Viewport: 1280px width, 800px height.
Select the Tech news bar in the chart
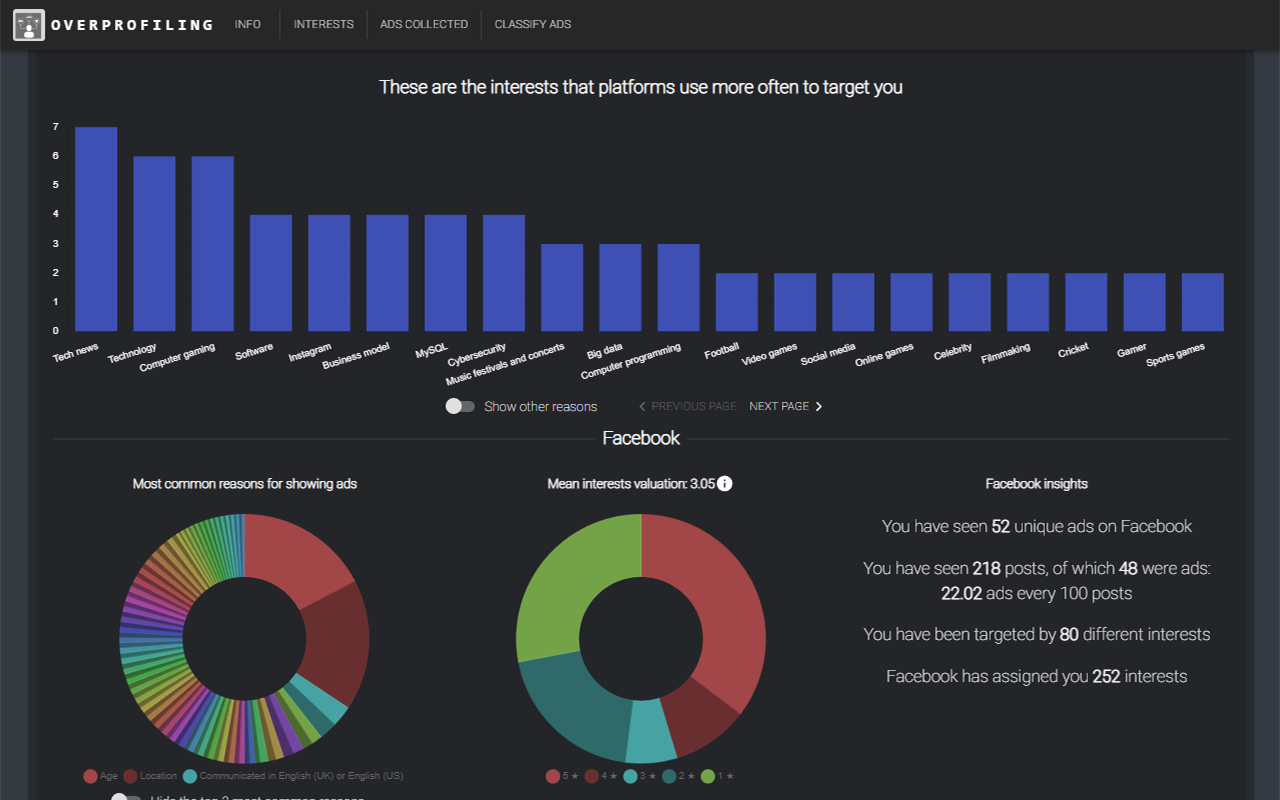96,229
